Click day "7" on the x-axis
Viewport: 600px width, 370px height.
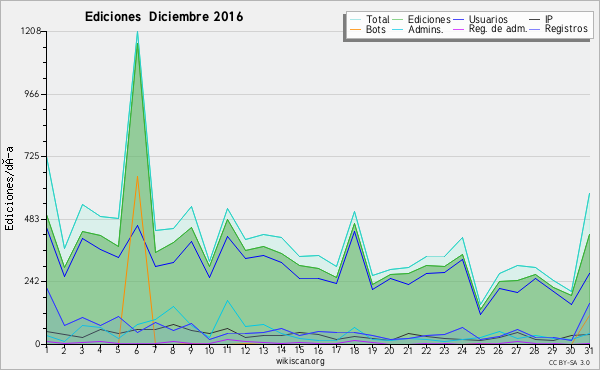click(155, 350)
